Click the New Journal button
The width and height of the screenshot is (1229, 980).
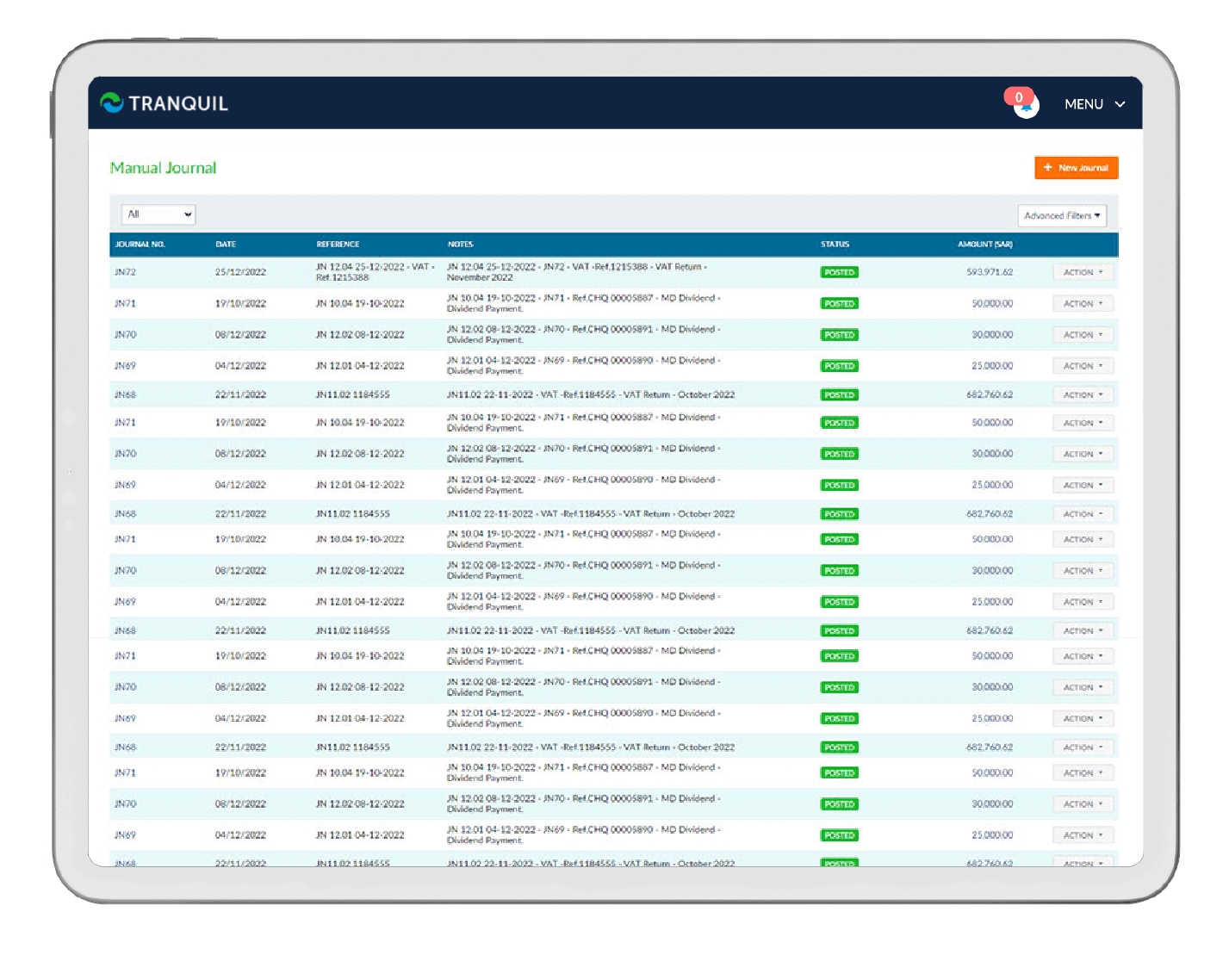pos(1076,168)
